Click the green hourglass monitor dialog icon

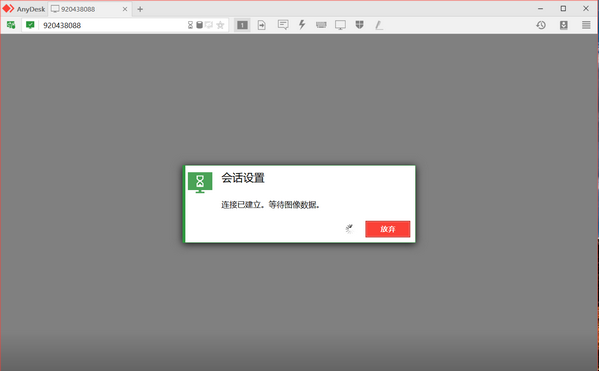pyautogui.click(x=200, y=182)
